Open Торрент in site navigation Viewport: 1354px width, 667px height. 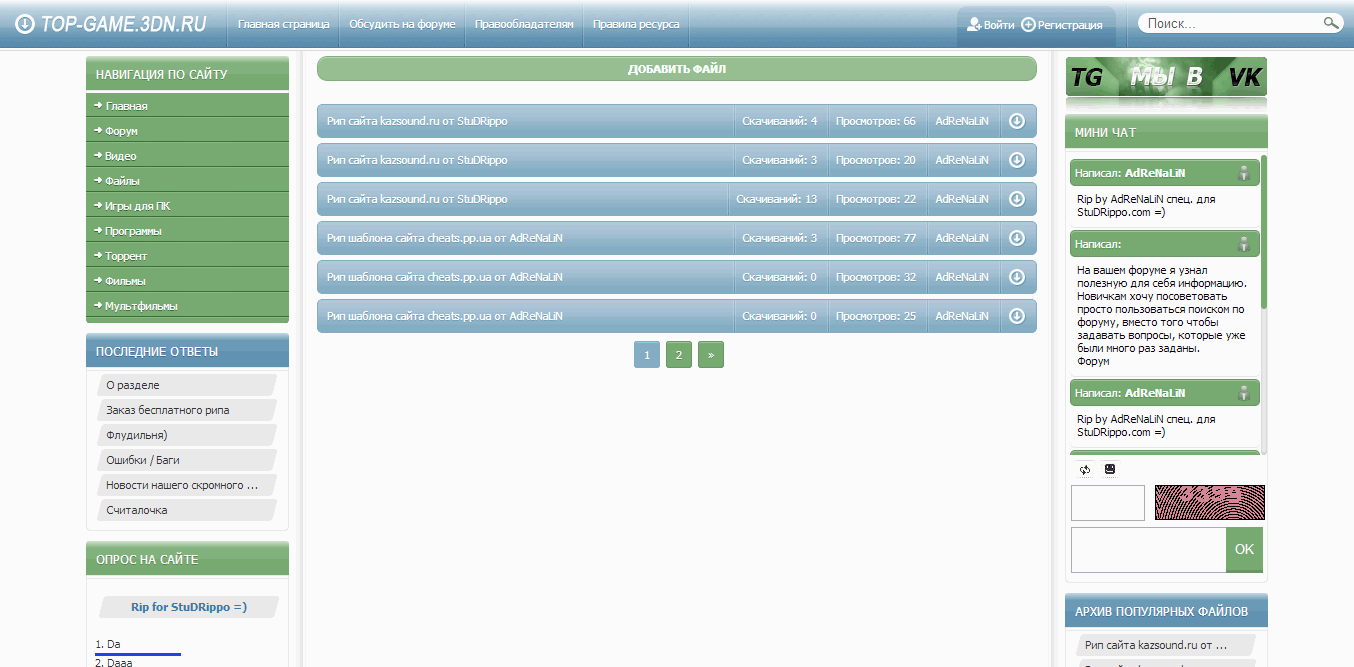pos(125,256)
